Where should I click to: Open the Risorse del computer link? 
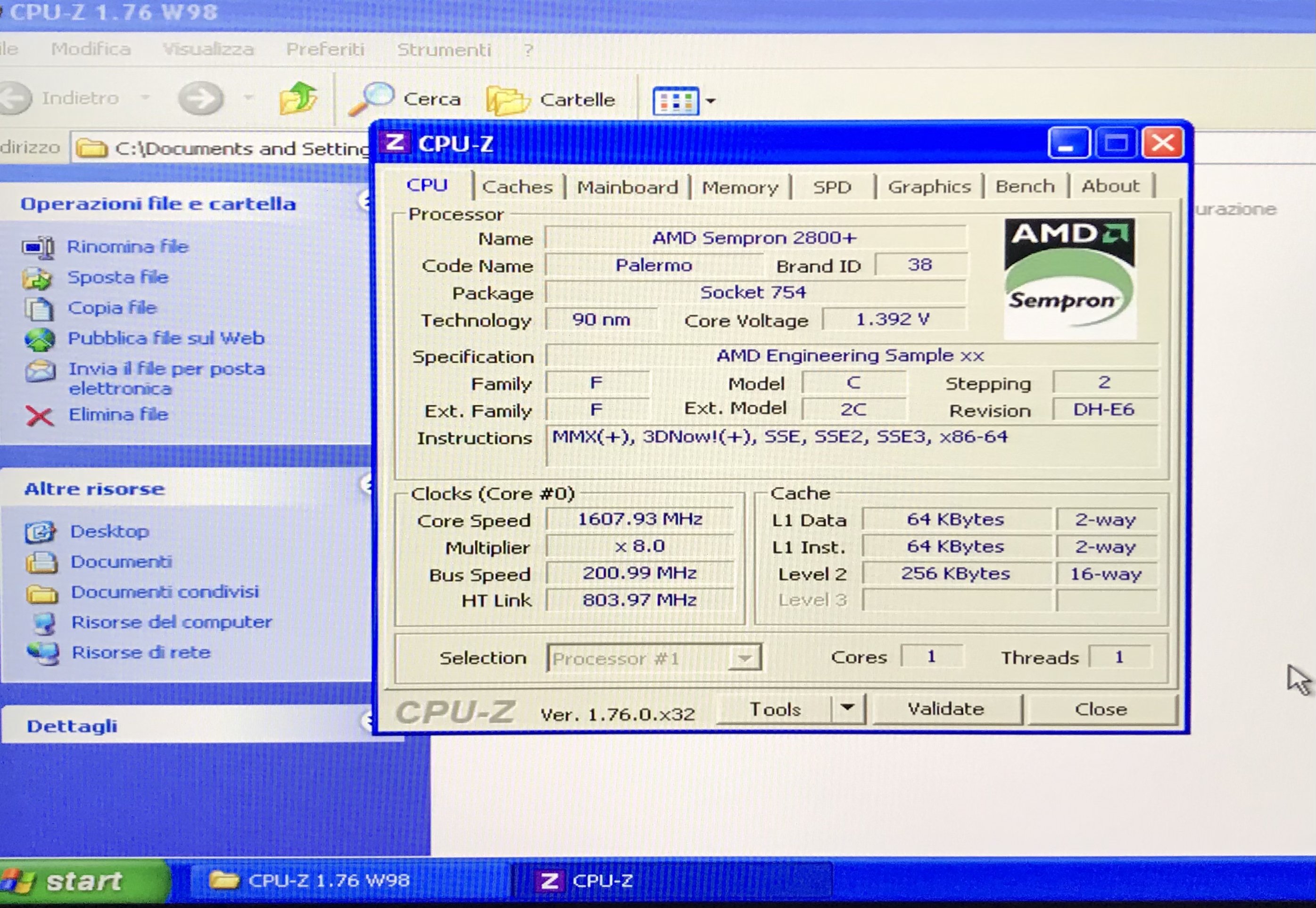(171, 622)
